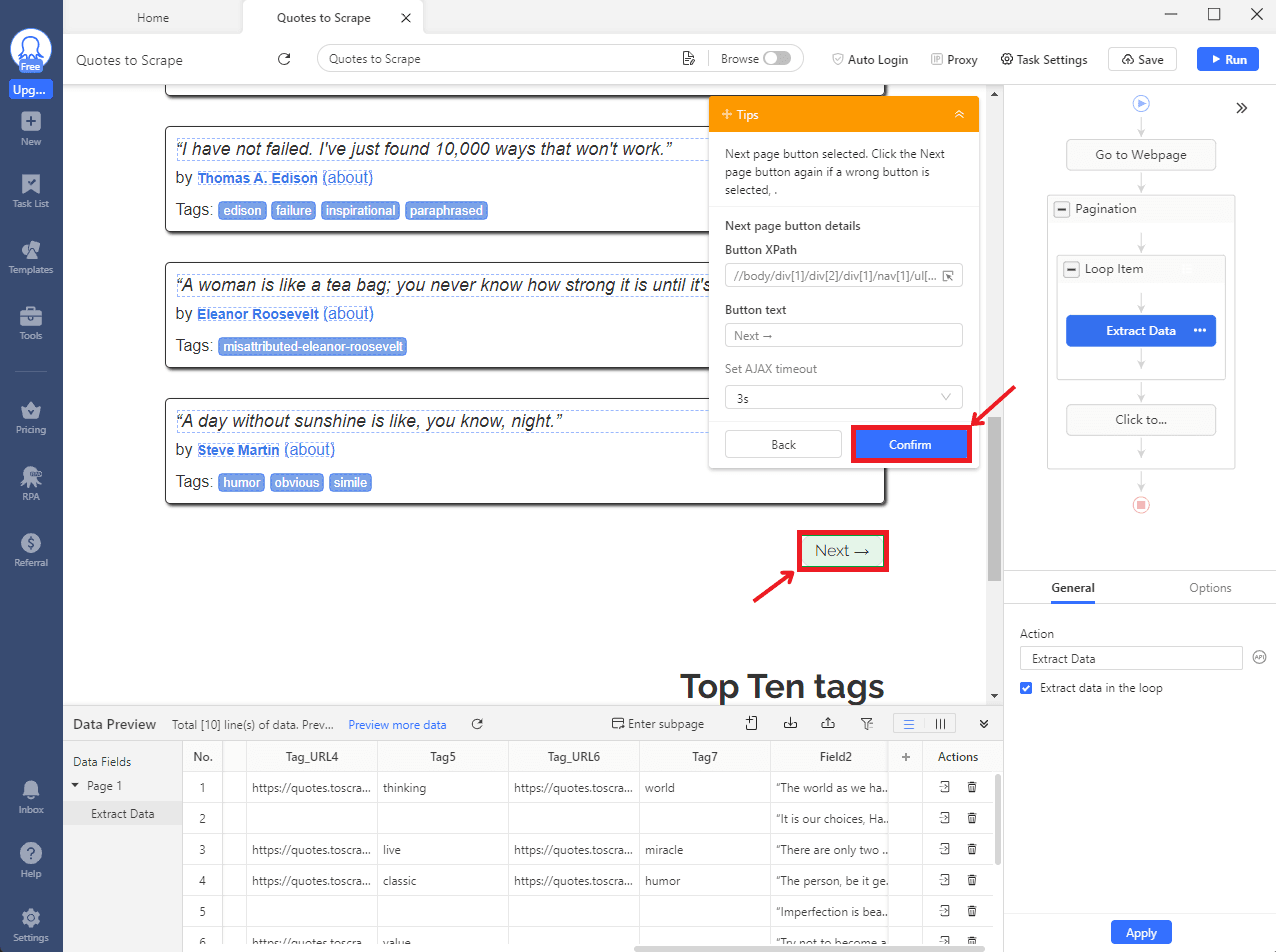Click the Preview more data link
The image size is (1276, 952).
(397, 725)
